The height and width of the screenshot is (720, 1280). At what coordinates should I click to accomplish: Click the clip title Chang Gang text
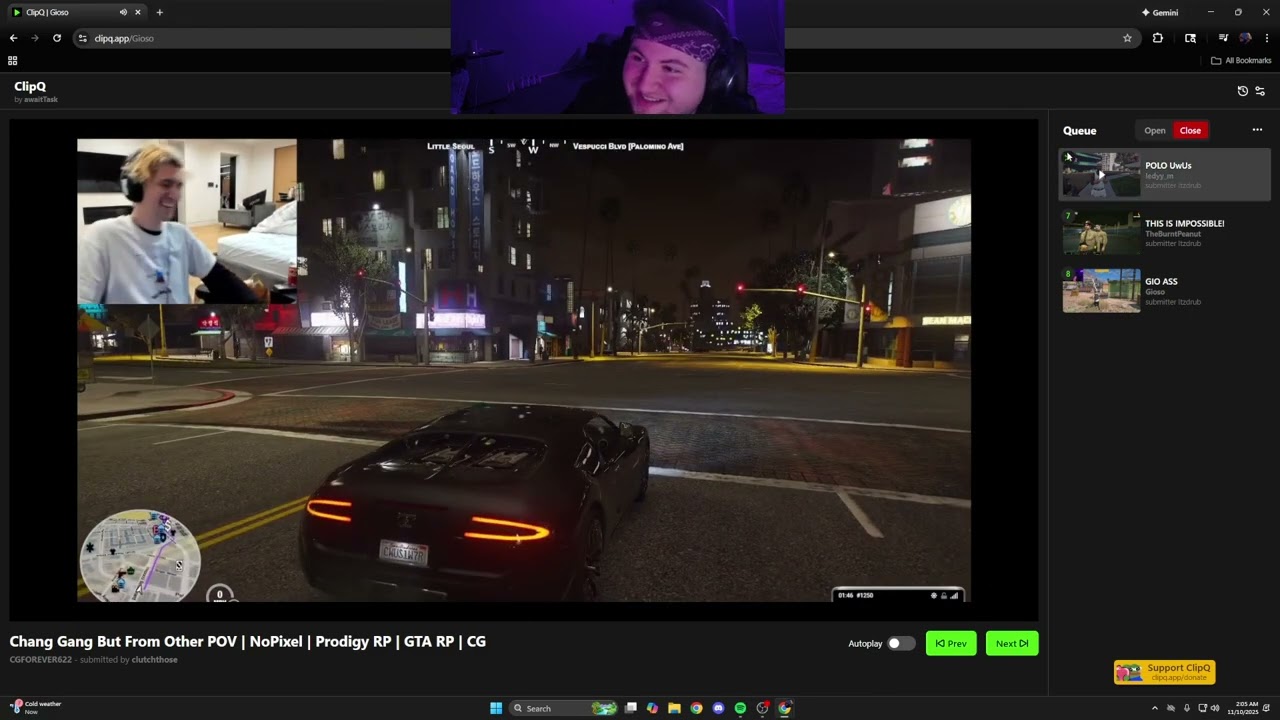point(248,642)
